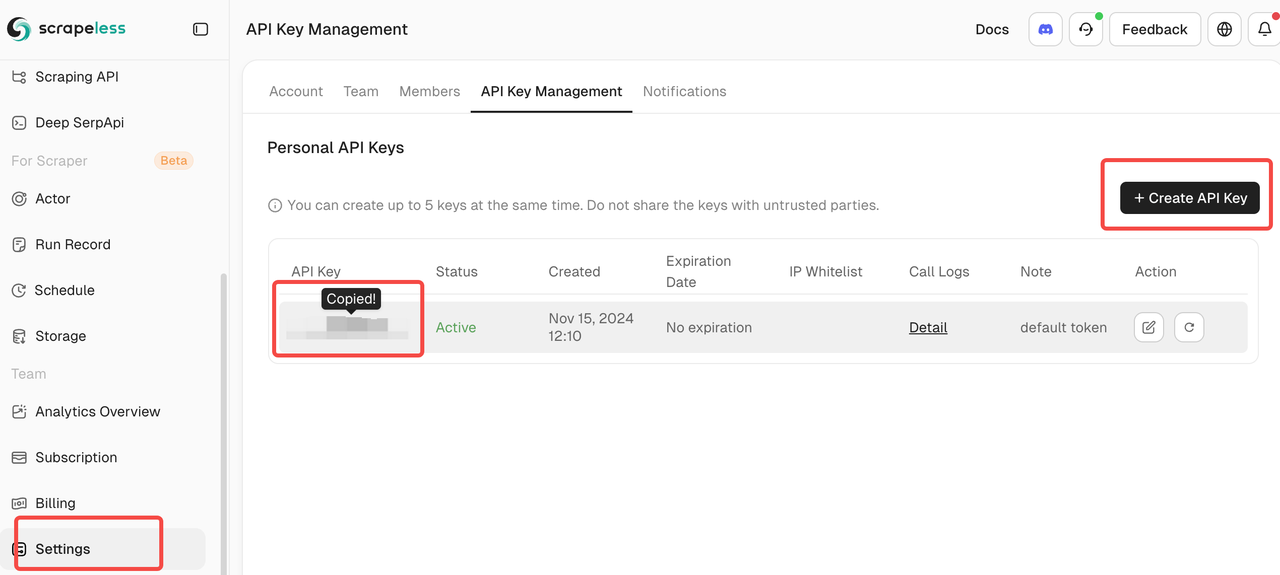The height and width of the screenshot is (575, 1280).
Task: Open the Detail call logs link
Action: (928, 327)
